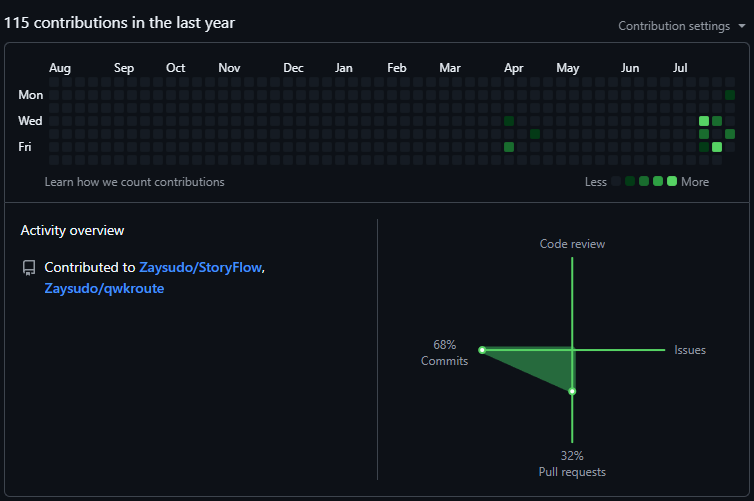Click the 'Fri' weekday label
The height and width of the screenshot is (501, 754).
tap(25, 147)
